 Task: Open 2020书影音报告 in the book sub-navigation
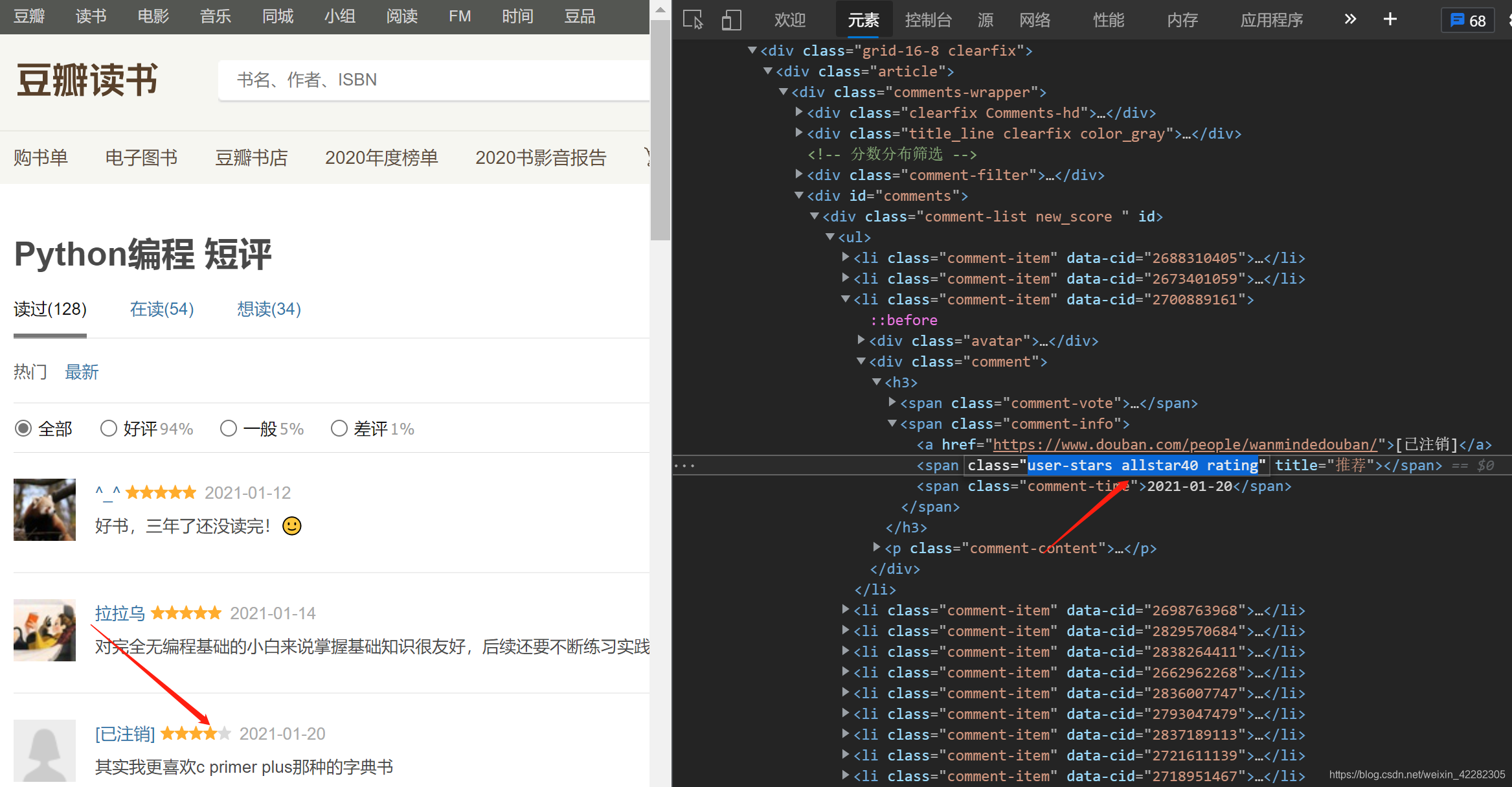click(541, 157)
